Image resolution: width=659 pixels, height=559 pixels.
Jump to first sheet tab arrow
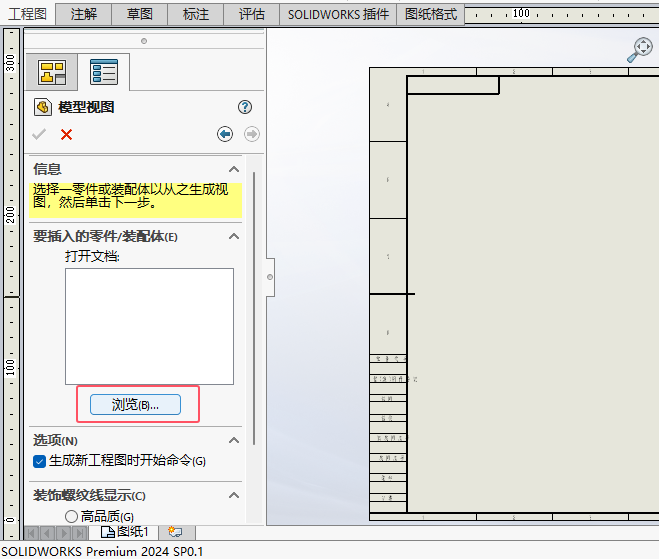[31, 533]
